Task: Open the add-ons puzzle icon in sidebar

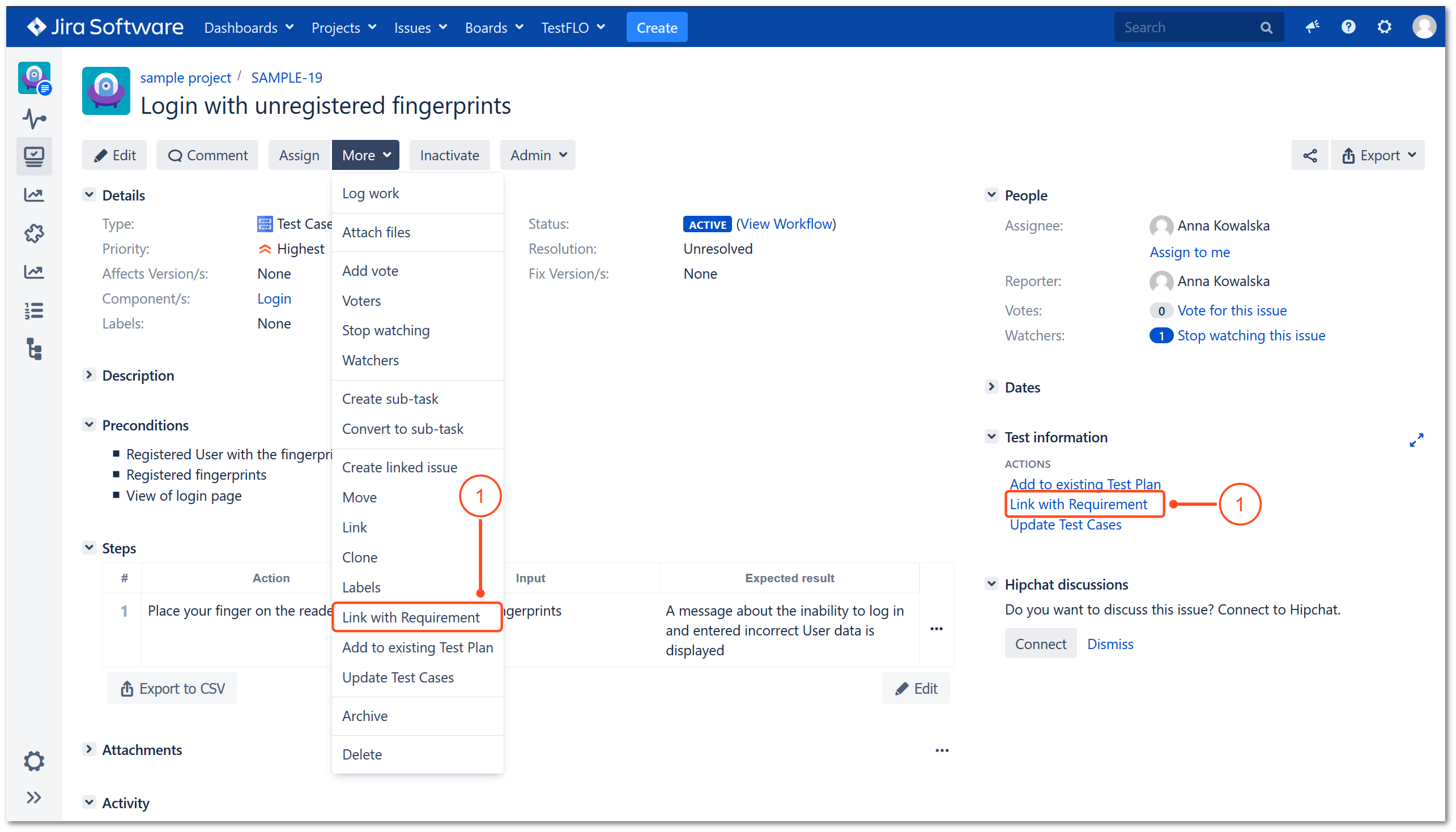Action: (x=35, y=233)
